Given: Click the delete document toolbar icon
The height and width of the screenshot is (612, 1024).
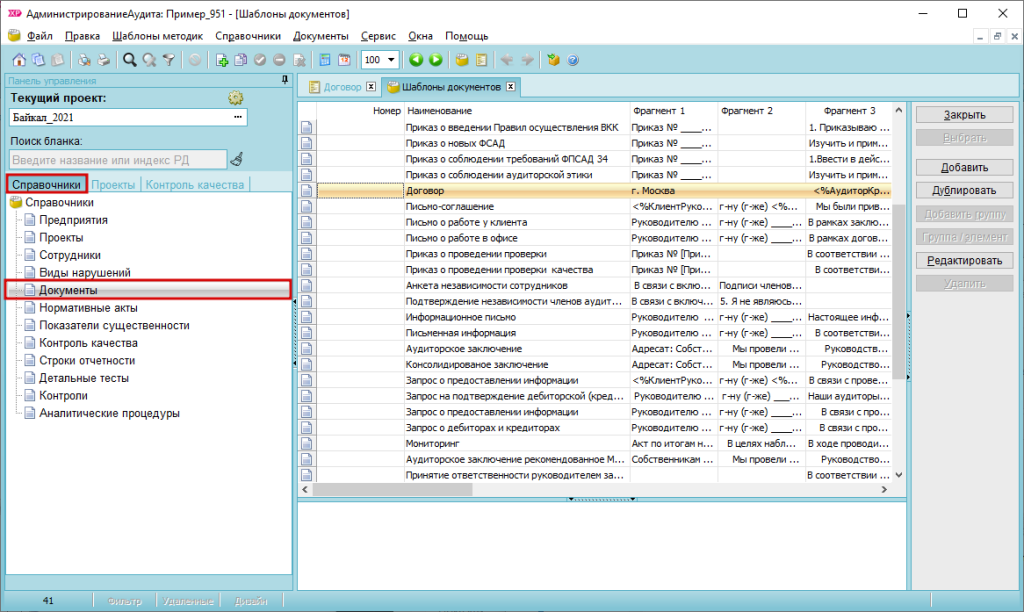Looking at the screenshot, I should click(299, 60).
